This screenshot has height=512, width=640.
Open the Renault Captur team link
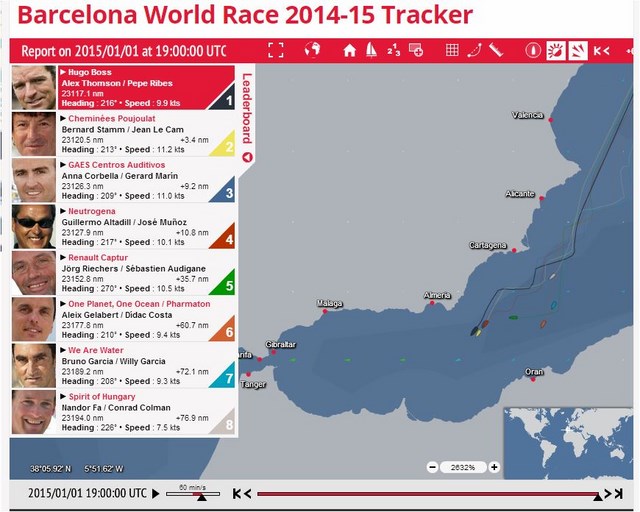click(x=98, y=258)
